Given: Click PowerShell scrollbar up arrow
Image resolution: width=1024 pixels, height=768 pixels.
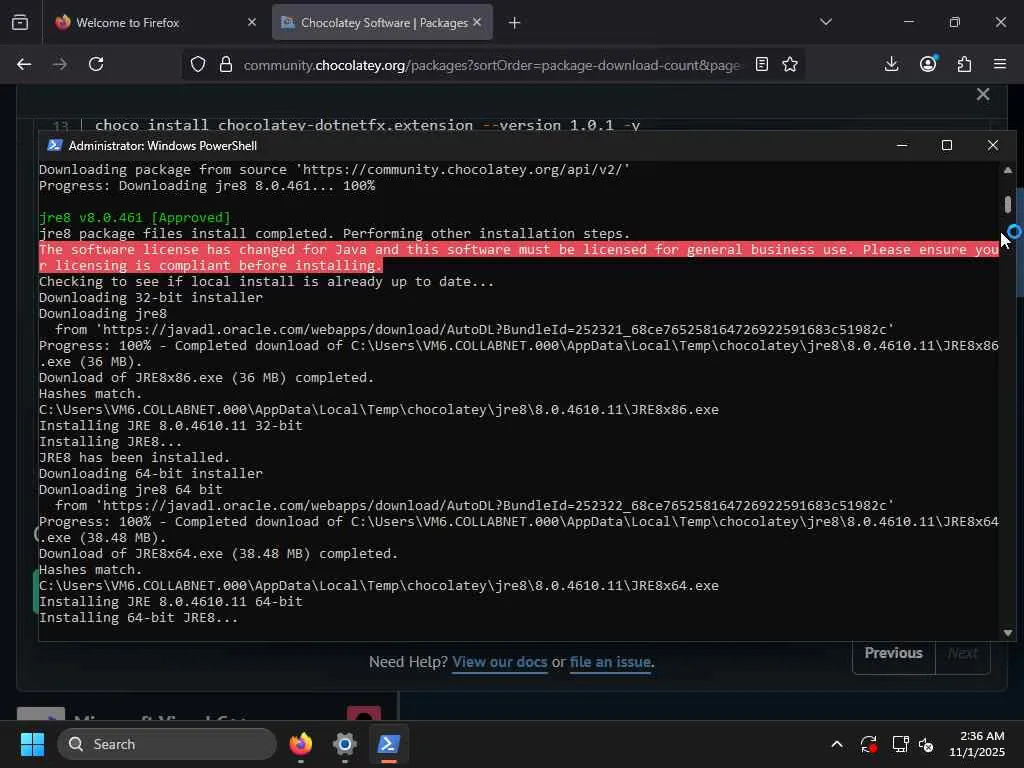Looking at the screenshot, I should (1008, 170).
